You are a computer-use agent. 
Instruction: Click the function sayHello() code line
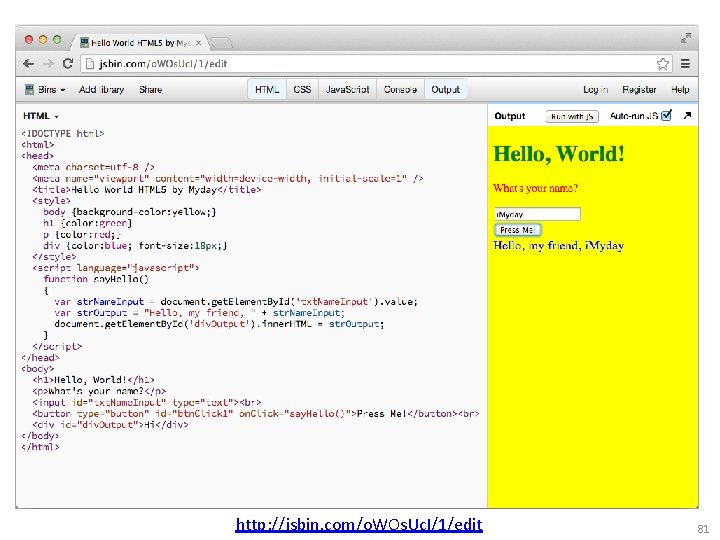click(96, 279)
